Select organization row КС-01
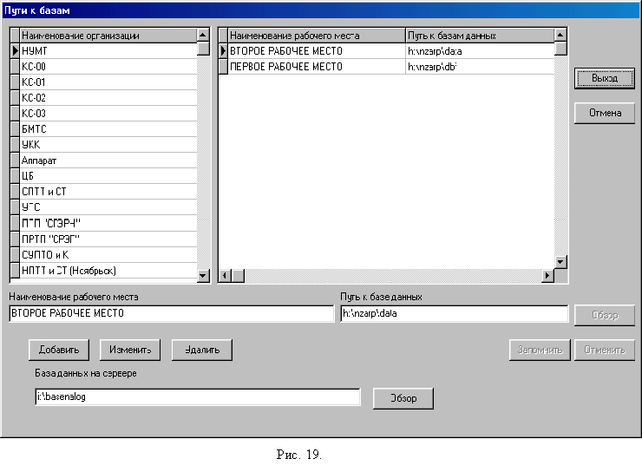The height and width of the screenshot is (472, 642). 109,82
